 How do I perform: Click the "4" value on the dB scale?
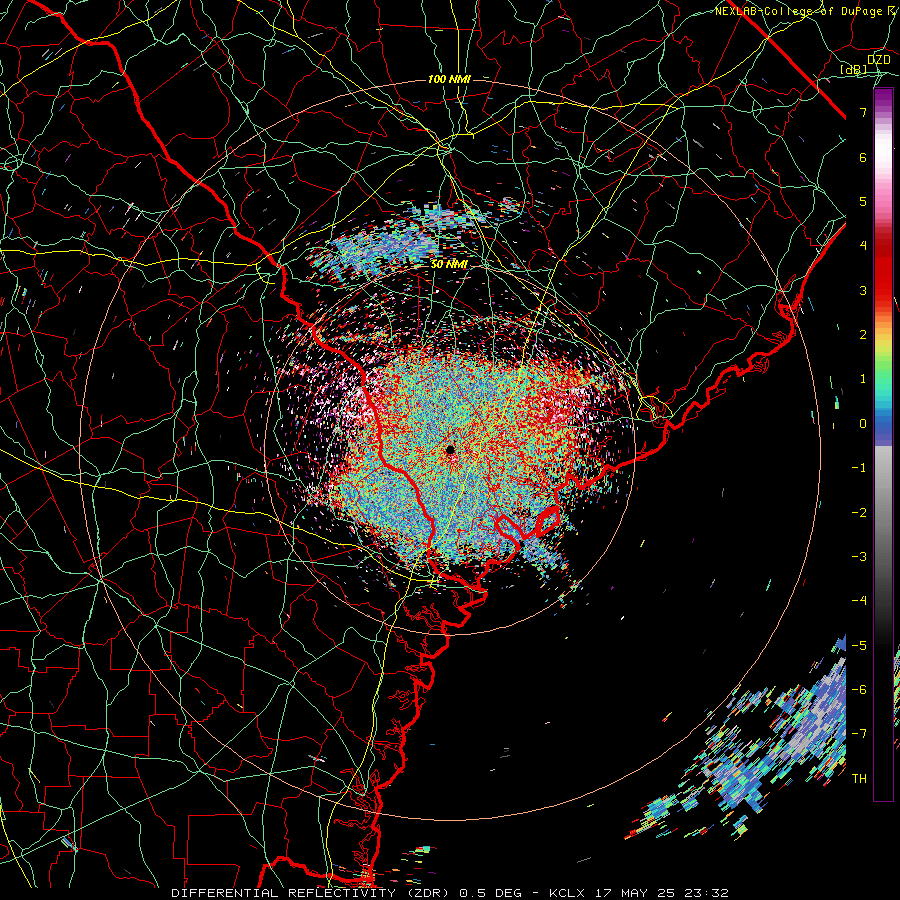pyautogui.click(x=863, y=246)
